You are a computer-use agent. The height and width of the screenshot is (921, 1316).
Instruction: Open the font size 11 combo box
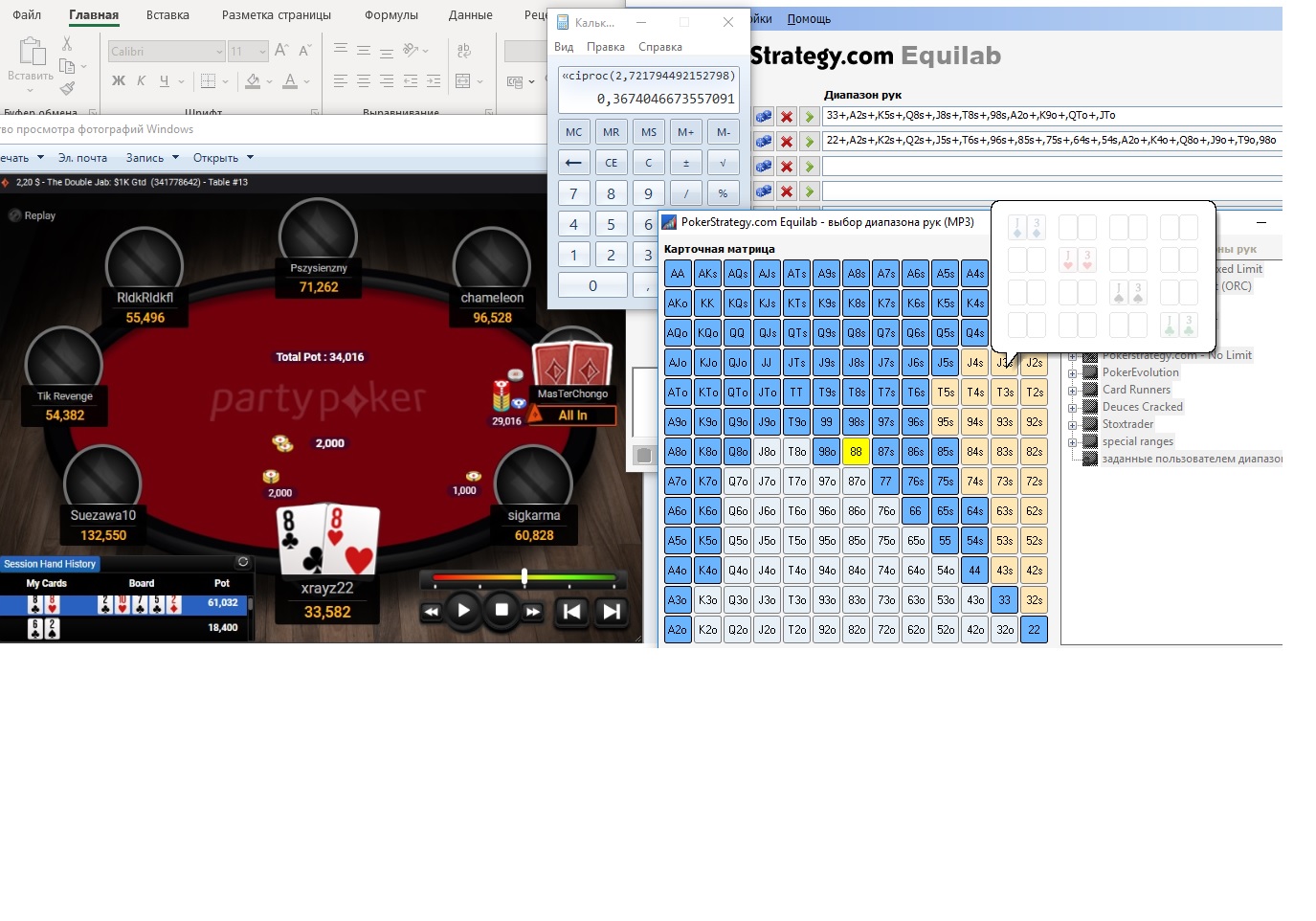click(248, 51)
